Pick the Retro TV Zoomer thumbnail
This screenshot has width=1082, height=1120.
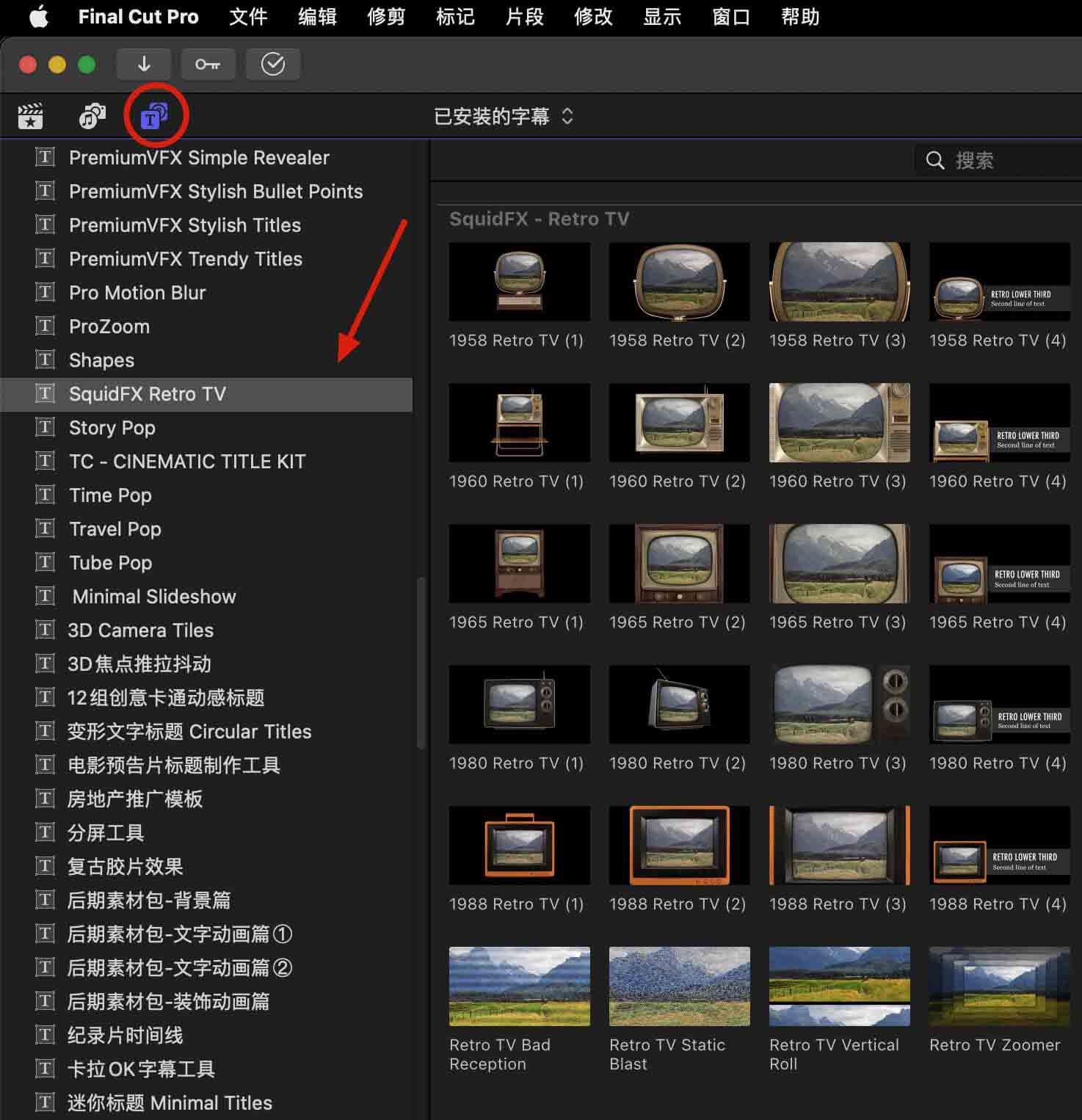tap(999, 986)
